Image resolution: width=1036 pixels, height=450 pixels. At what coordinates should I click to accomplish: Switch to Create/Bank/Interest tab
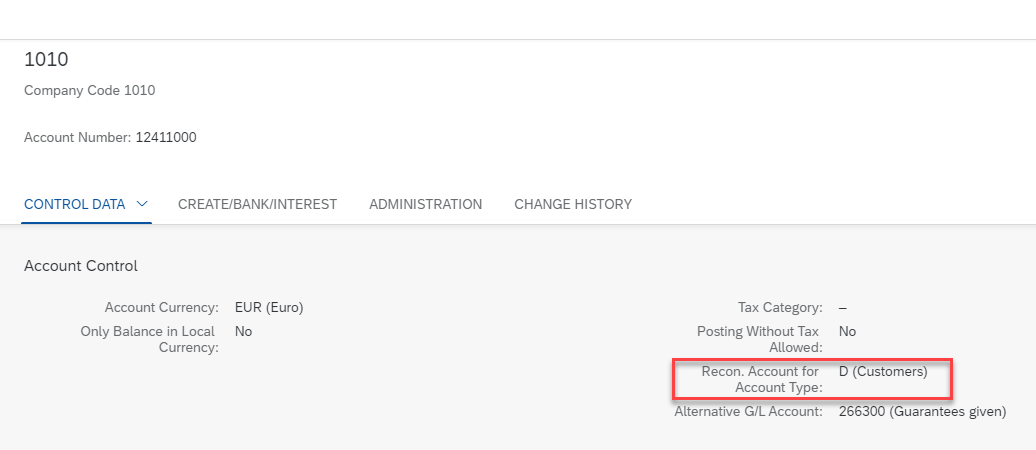(257, 204)
